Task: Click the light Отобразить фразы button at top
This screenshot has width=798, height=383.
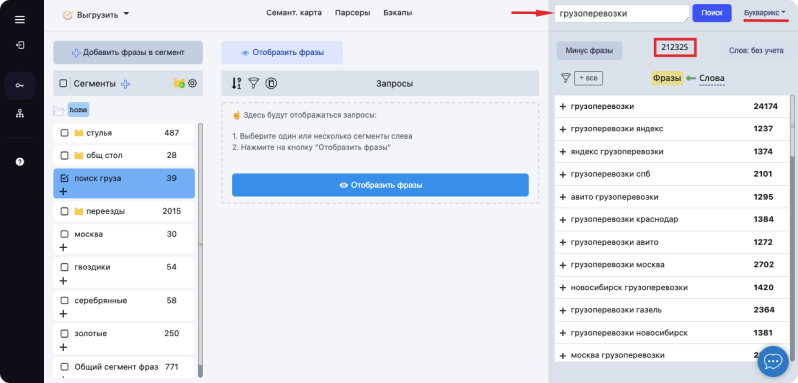Action: (x=282, y=52)
